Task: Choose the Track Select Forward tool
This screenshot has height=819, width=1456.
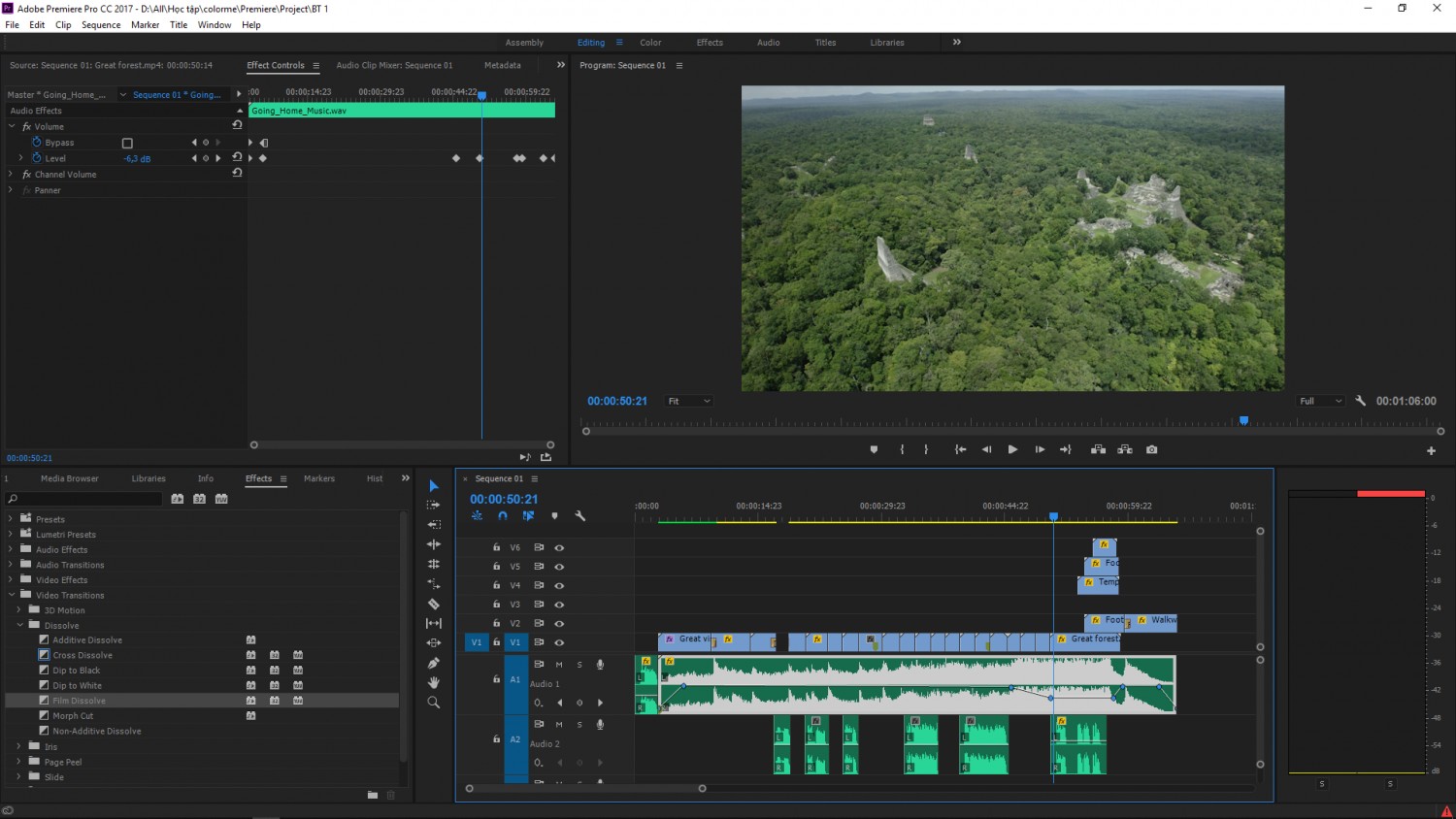Action: click(434, 505)
